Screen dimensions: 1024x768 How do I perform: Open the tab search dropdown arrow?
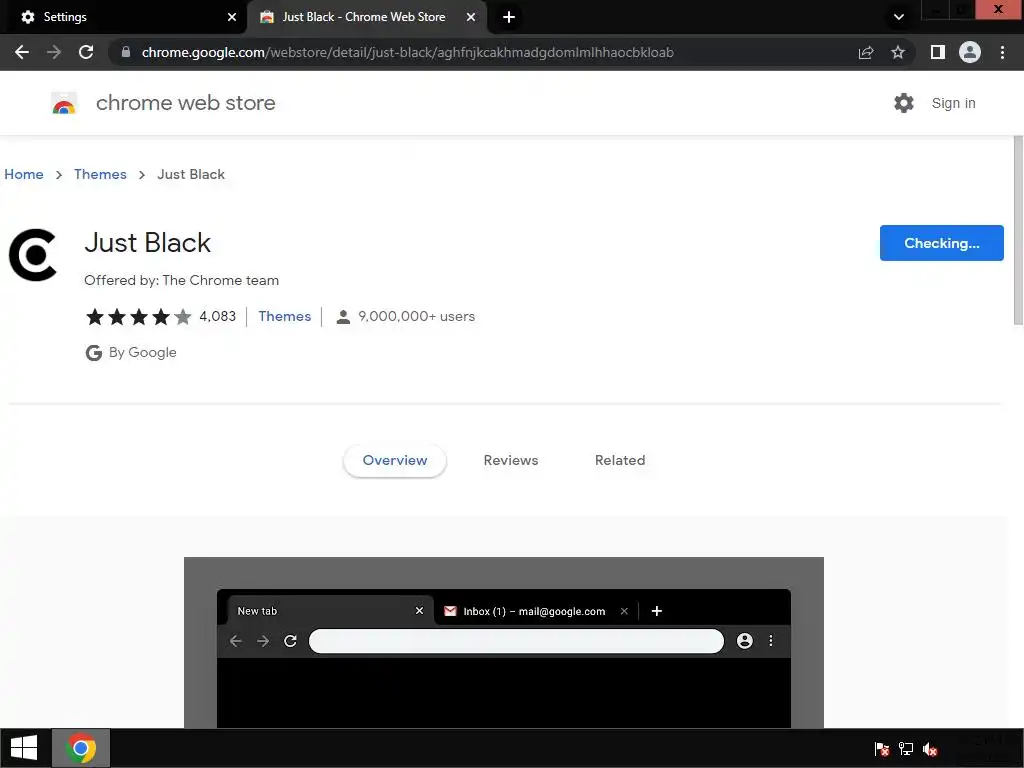(899, 17)
